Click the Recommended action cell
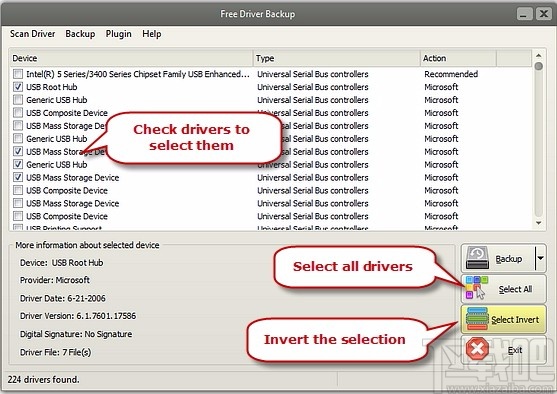The height and width of the screenshot is (394, 557). coord(451,74)
